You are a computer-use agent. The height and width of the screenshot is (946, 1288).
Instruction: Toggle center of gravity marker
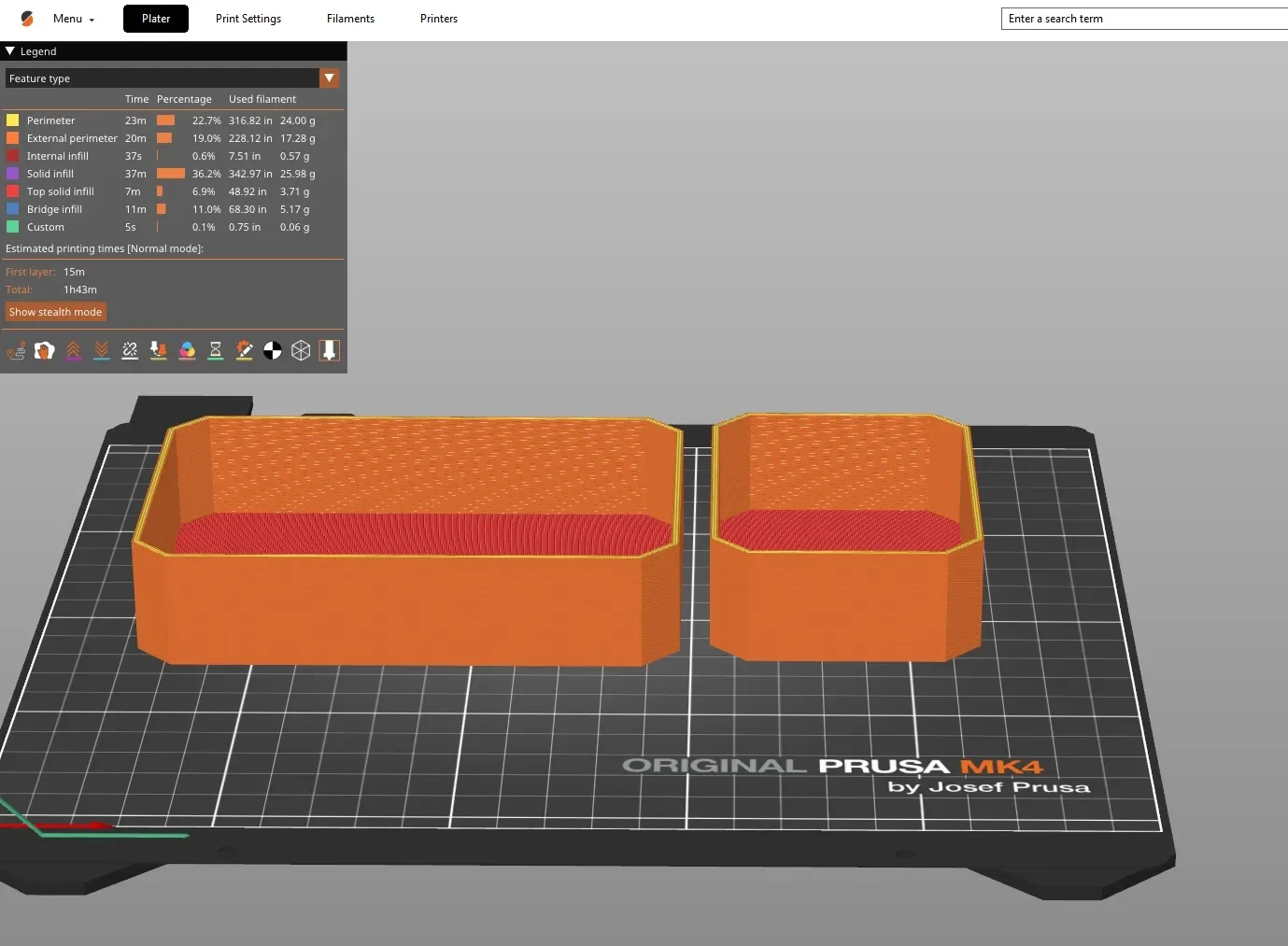tap(273, 350)
